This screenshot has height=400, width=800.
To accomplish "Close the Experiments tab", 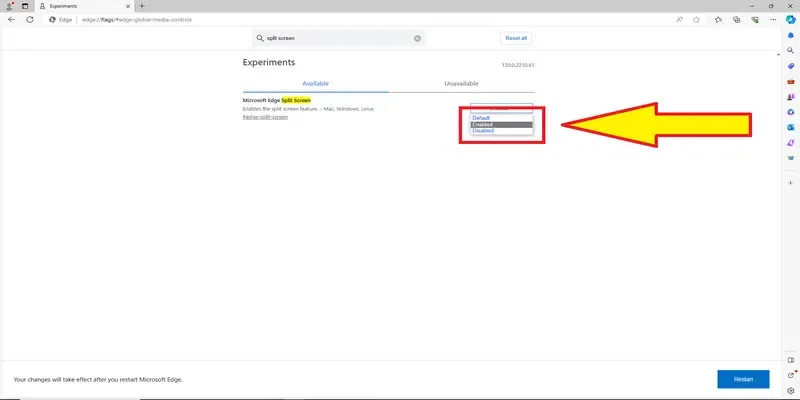I will tap(126, 6).
